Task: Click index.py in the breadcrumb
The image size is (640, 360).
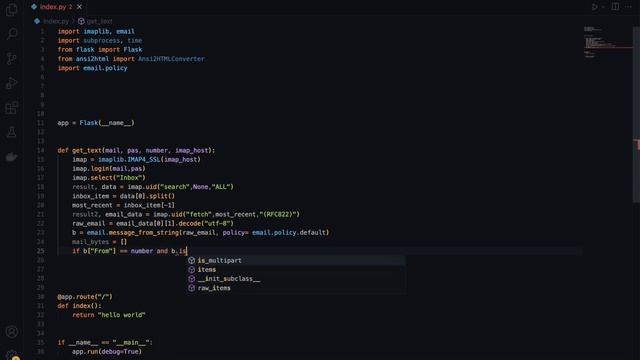Action: [x=56, y=21]
